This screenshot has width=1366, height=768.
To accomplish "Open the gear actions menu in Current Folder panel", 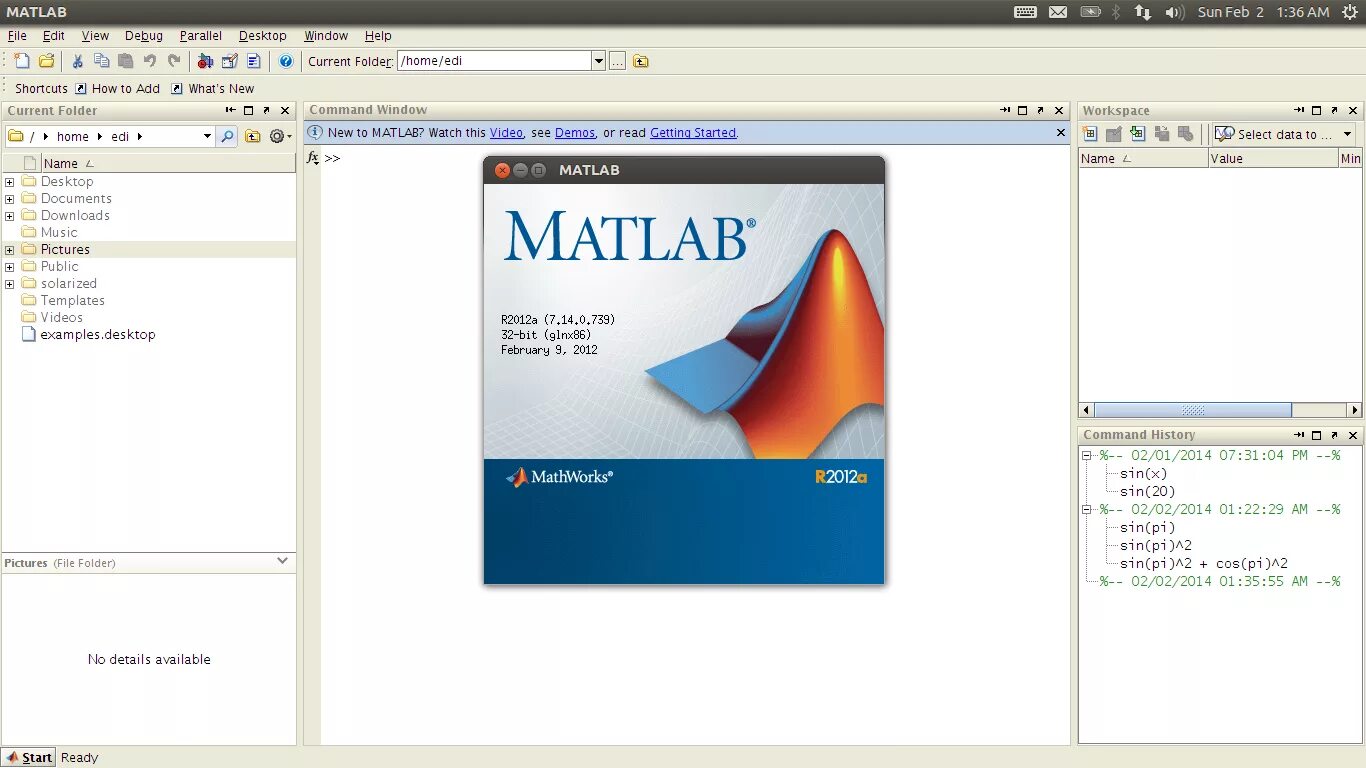I will pos(280,136).
